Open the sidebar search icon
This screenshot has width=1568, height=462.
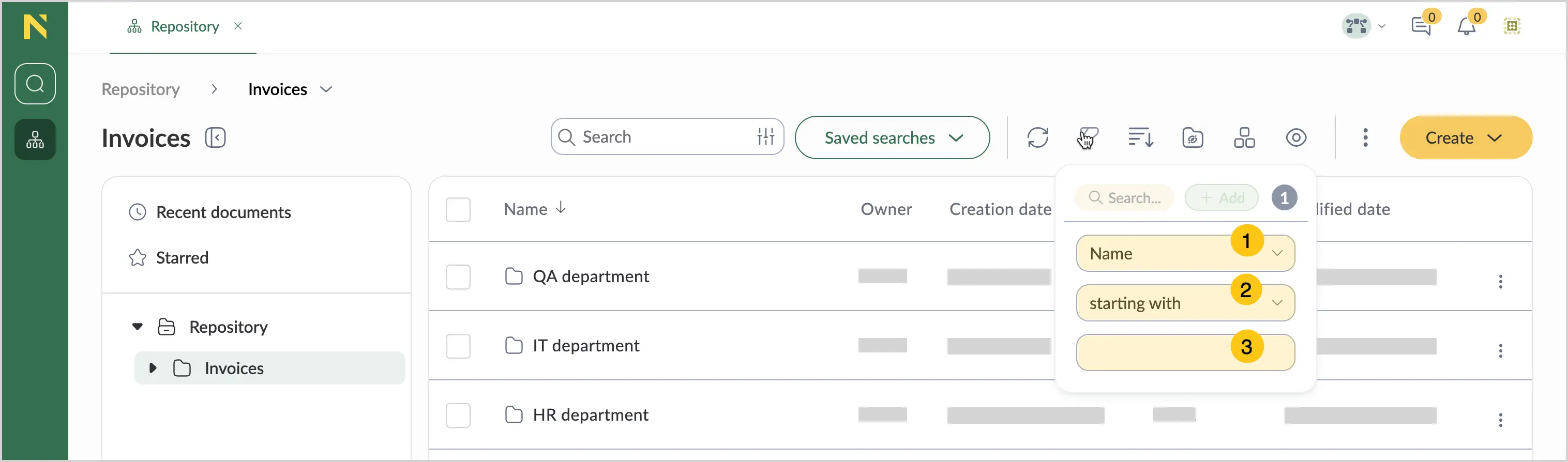[35, 84]
